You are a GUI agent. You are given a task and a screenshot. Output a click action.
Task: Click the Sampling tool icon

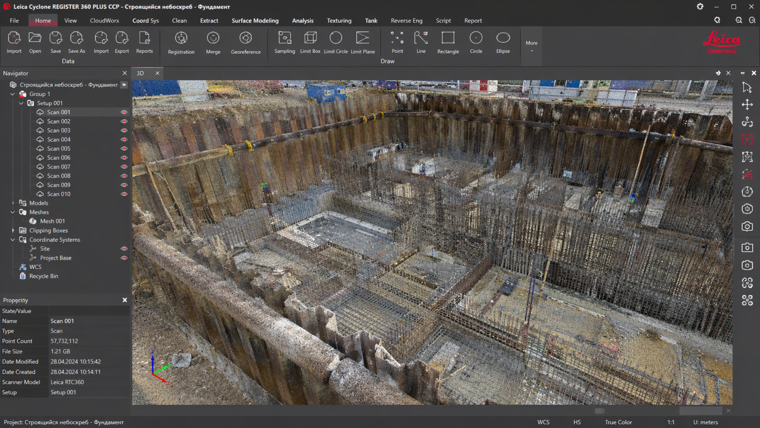pyautogui.click(x=285, y=38)
